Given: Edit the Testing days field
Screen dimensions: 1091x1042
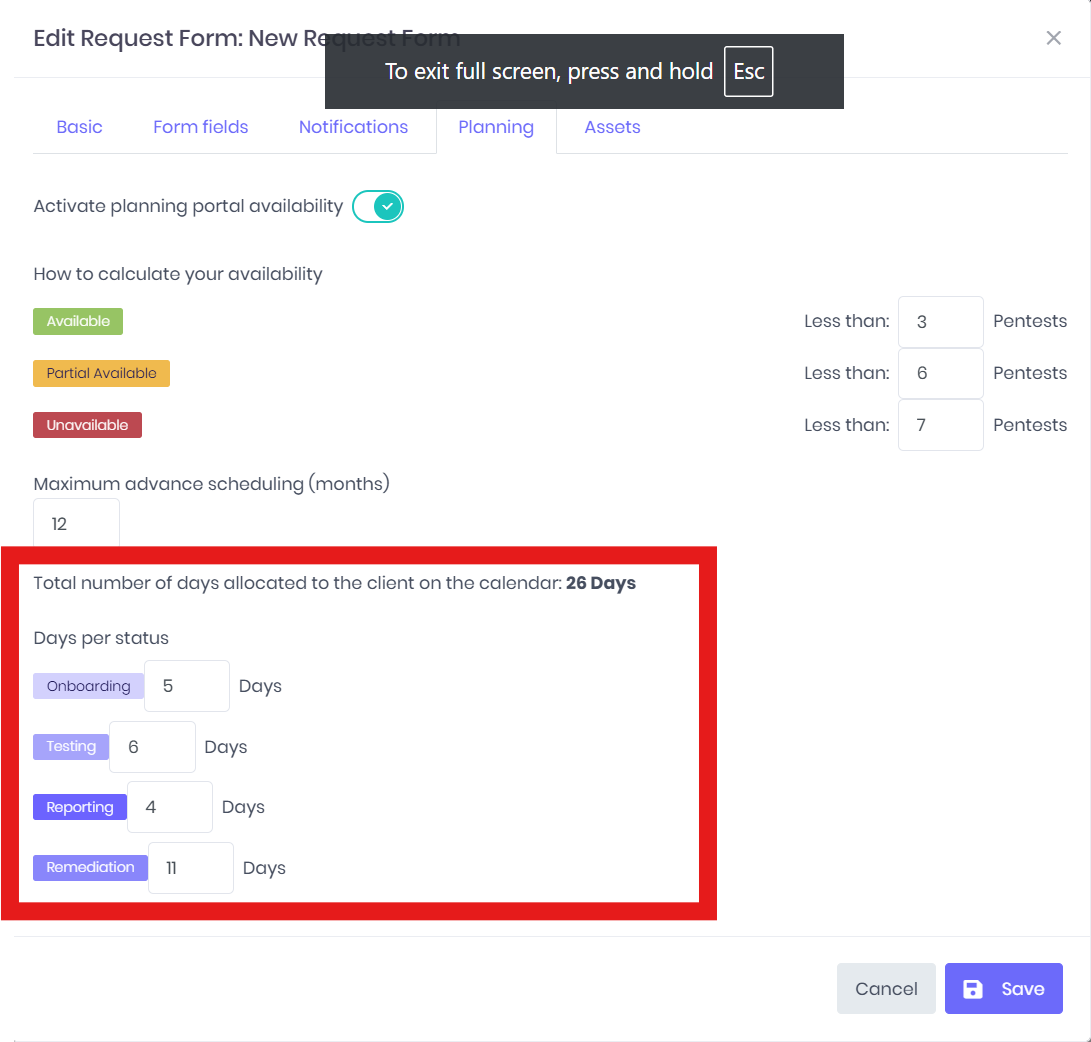Looking at the screenshot, I should pyautogui.click(x=152, y=747).
